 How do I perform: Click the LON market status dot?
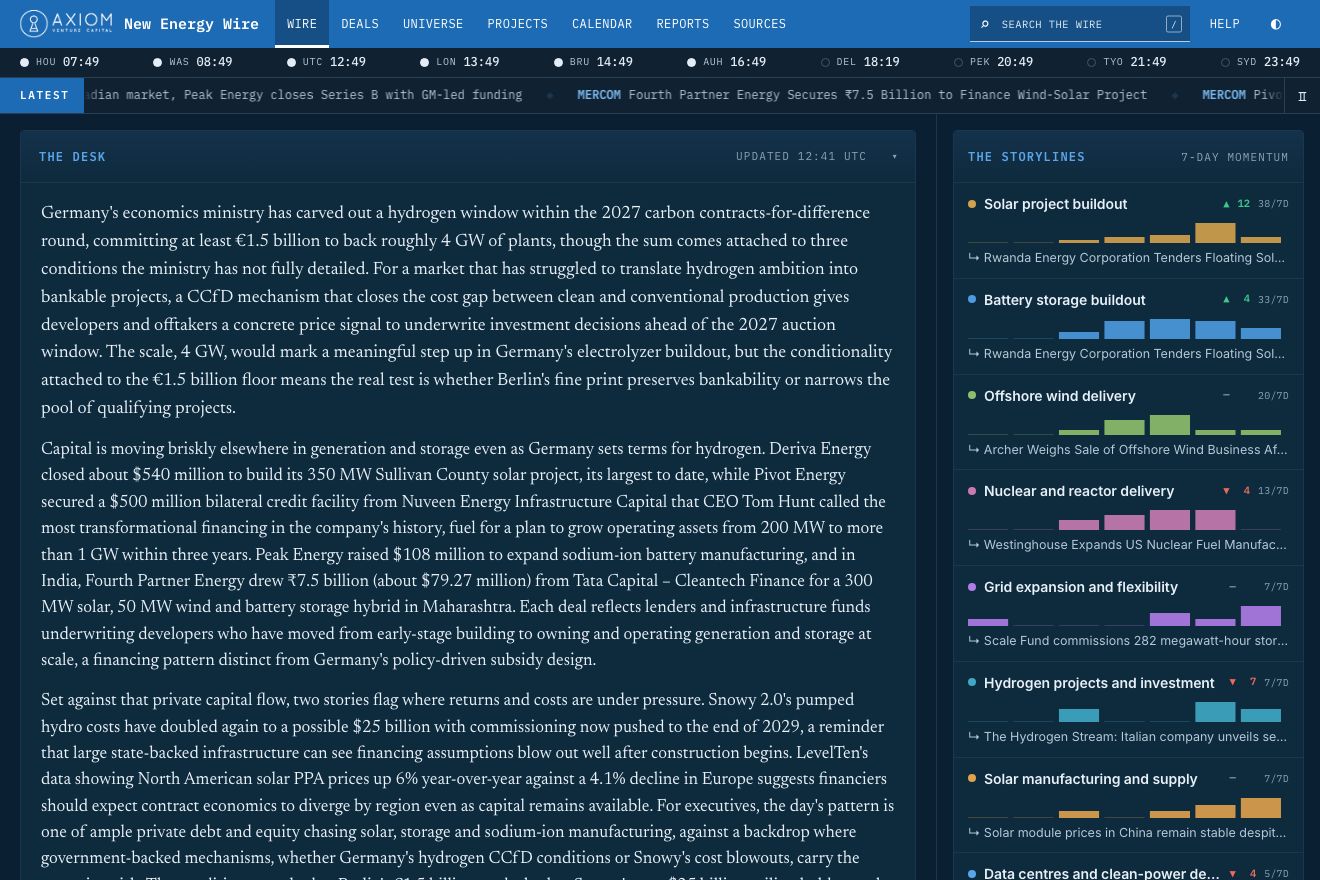(x=424, y=62)
